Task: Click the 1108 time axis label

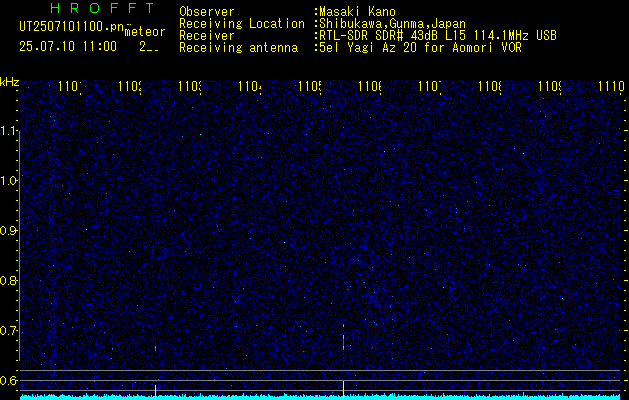Action: click(490, 86)
